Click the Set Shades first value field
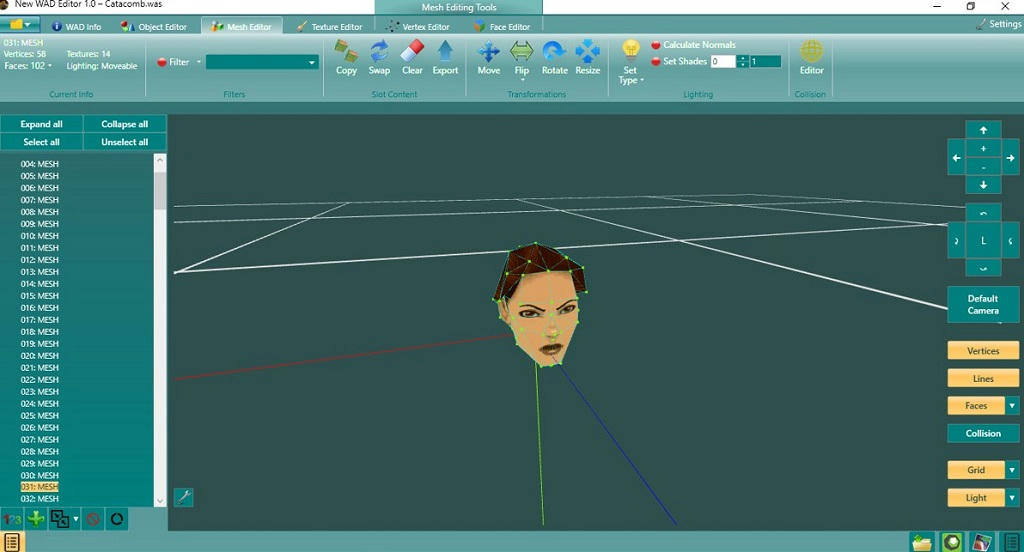Screen dimensions: 1024x552 (722, 61)
